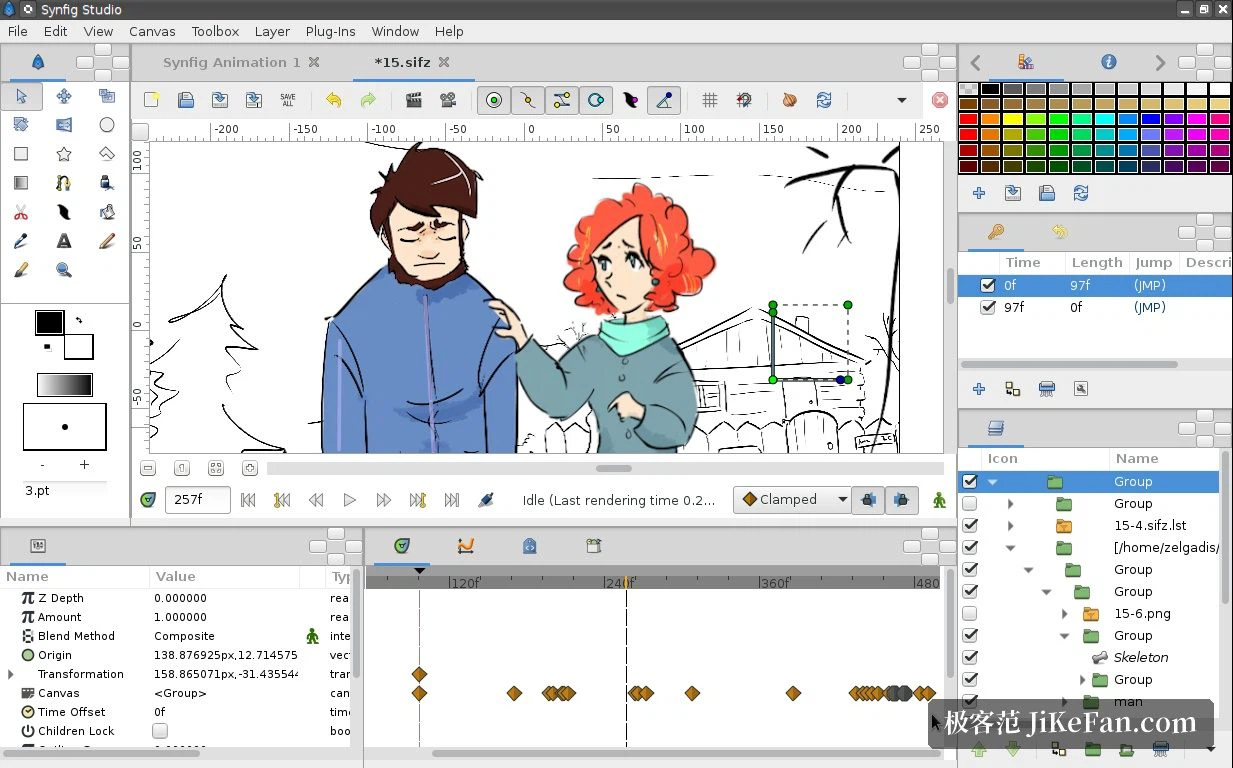The width and height of the screenshot is (1233, 768).
Task: Expand the Group under Skeleton
Action: click(x=1082, y=679)
